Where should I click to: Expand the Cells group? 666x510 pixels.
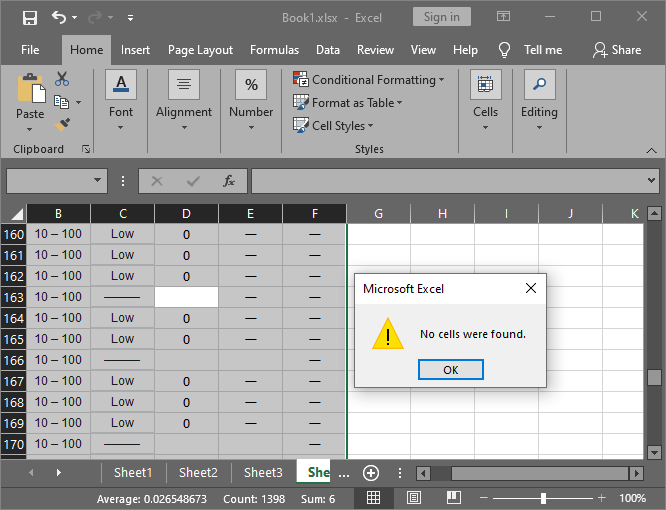pos(485,100)
